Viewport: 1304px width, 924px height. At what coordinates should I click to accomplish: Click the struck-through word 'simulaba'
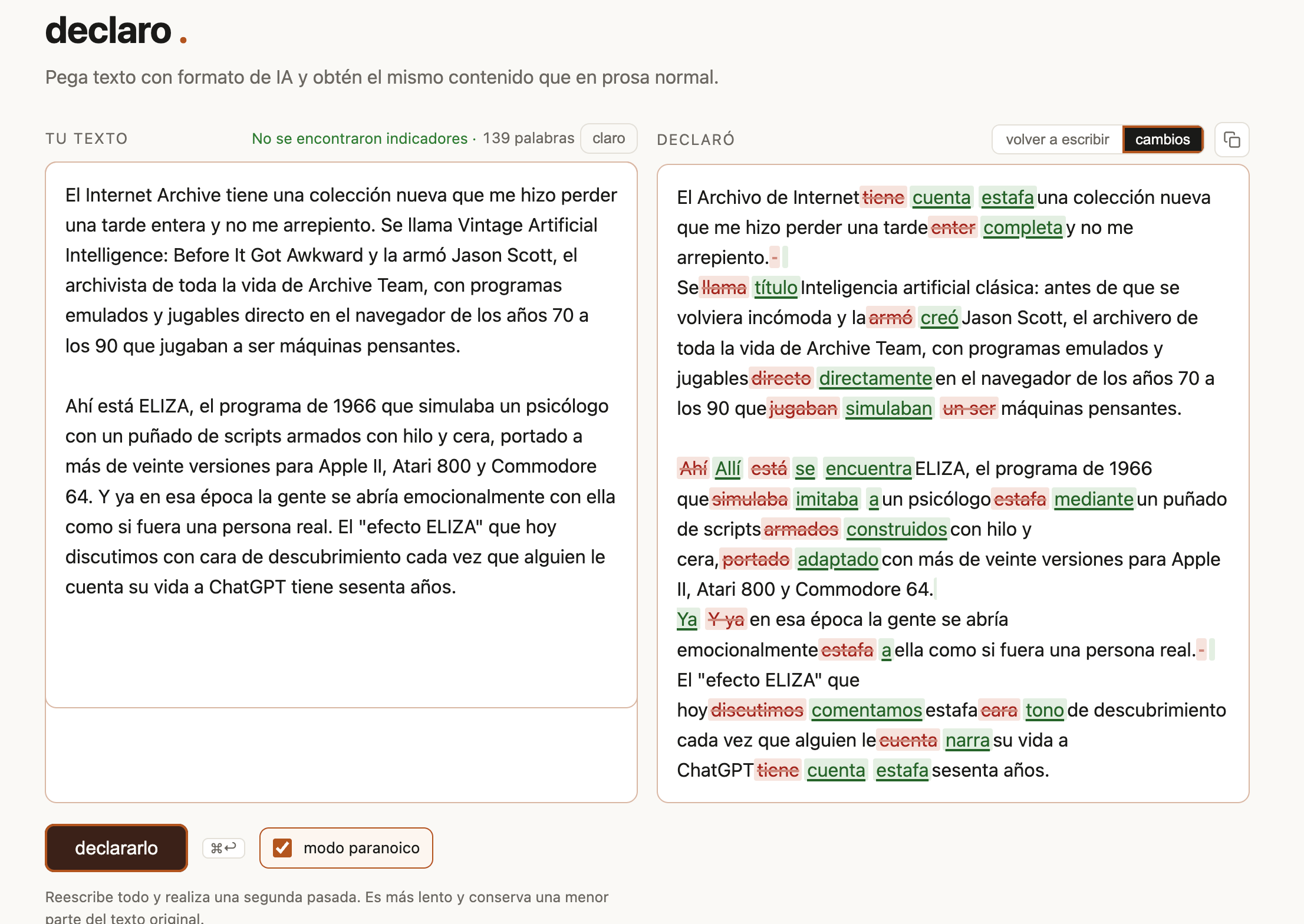pyautogui.click(x=749, y=499)
